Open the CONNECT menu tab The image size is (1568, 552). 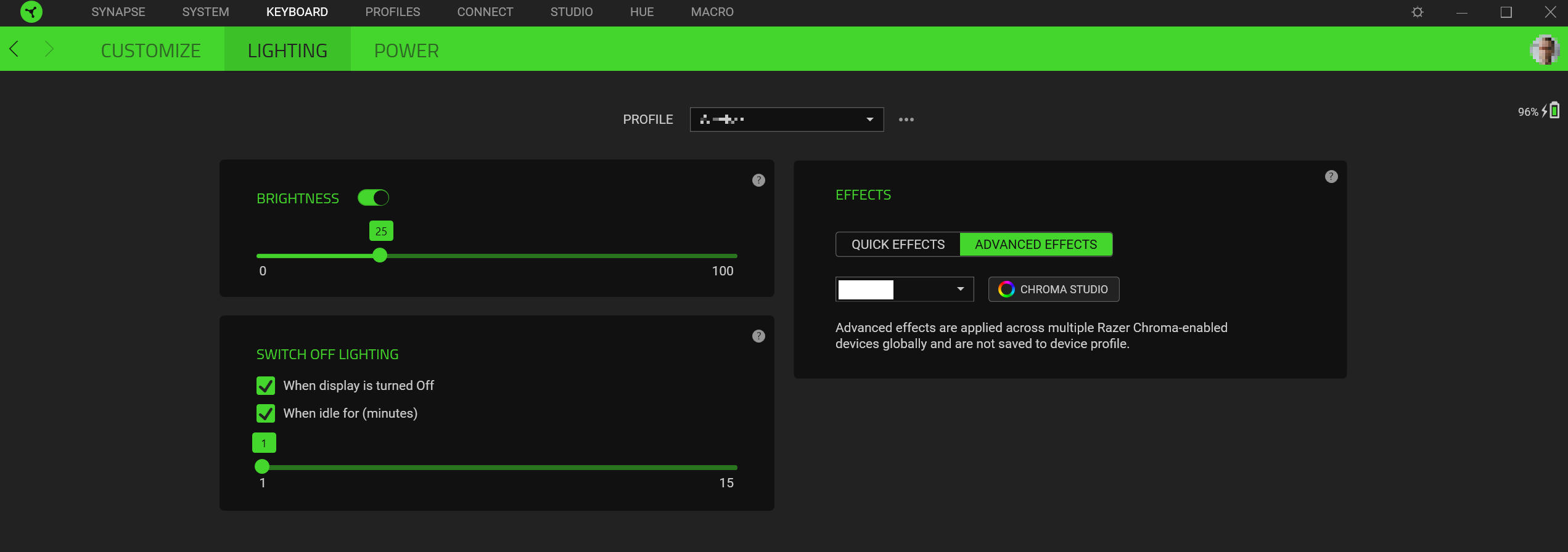click(x=485, y=12)
